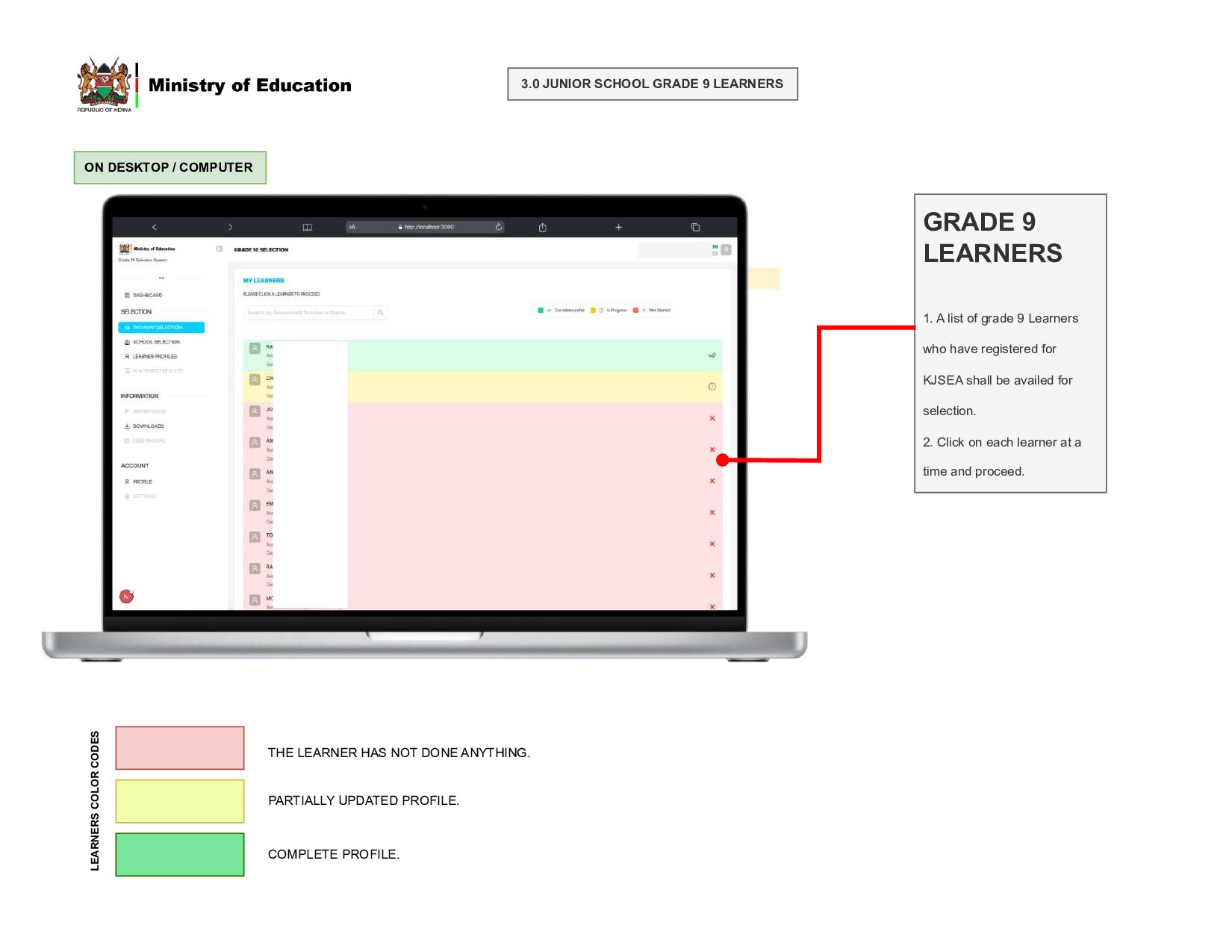
Task: Open the avatar icon of learner AM
Action: [x=255, y=443]
